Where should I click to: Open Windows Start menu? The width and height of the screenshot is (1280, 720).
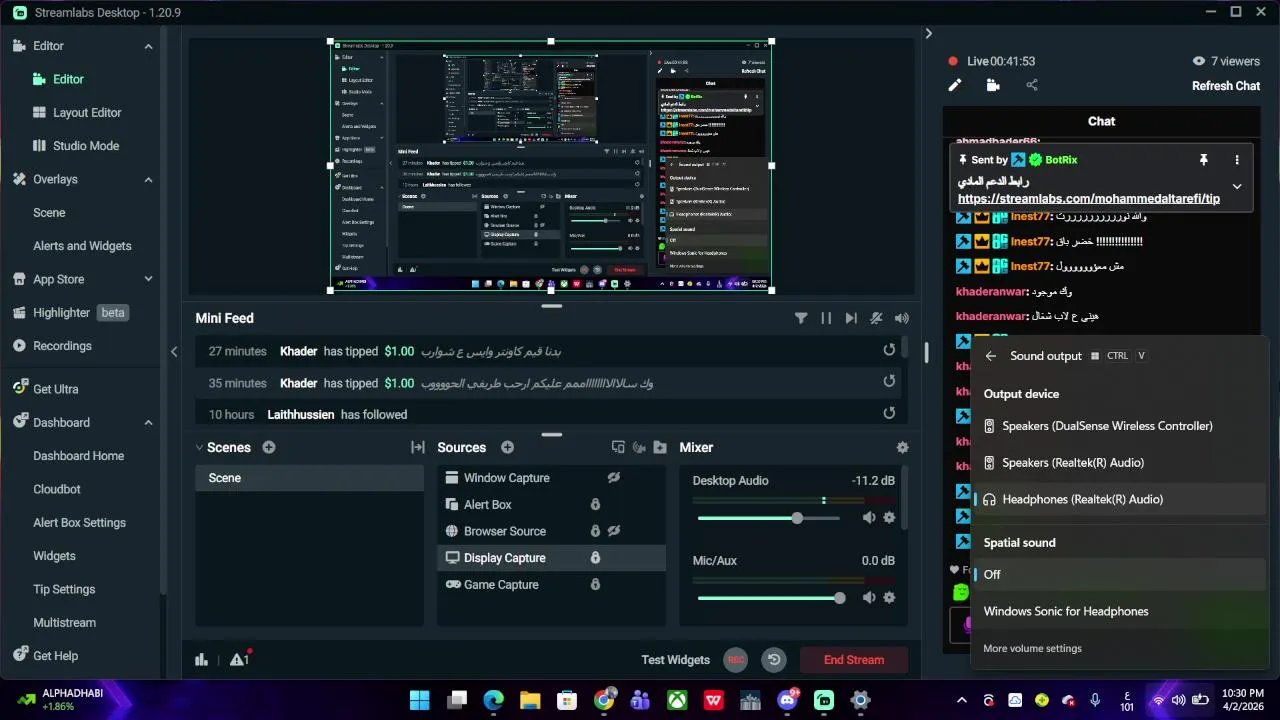tap(420, 700)
